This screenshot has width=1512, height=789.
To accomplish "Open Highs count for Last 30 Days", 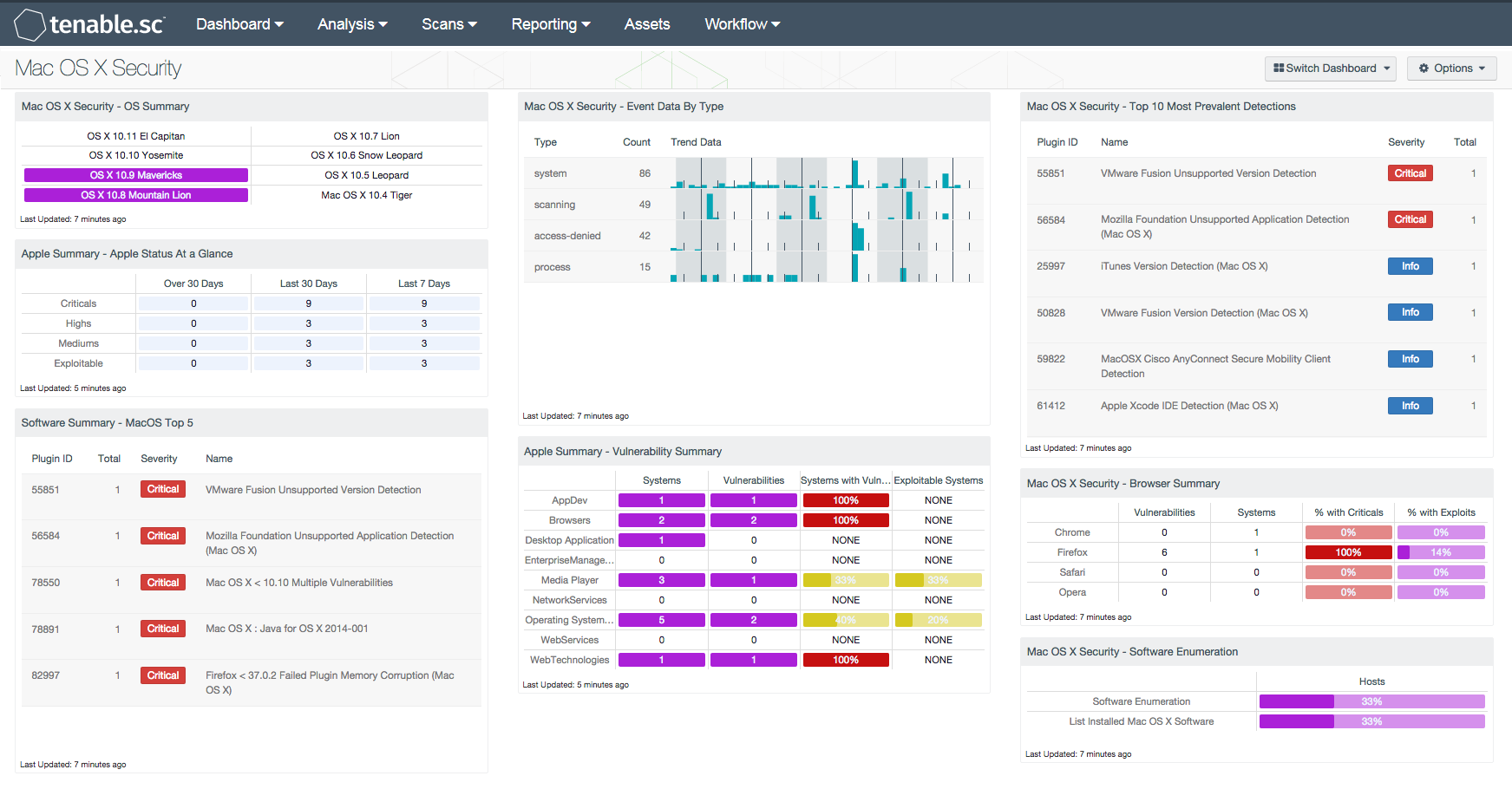I will click(x=309, y=323).
